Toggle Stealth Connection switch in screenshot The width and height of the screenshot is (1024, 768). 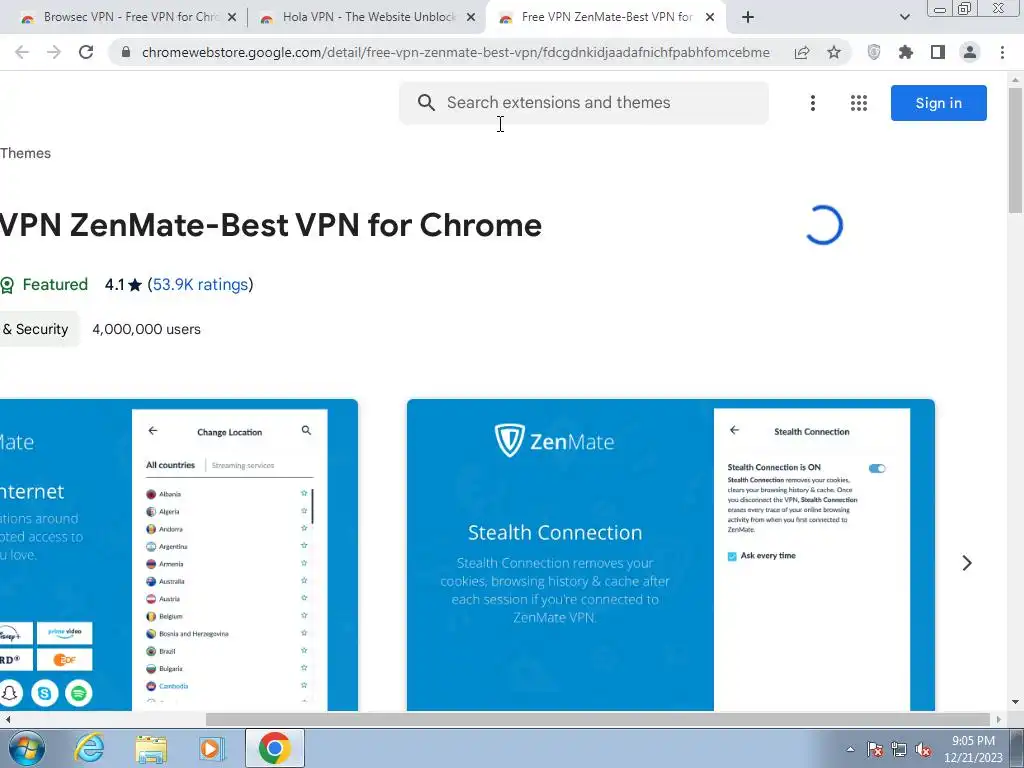877,468
